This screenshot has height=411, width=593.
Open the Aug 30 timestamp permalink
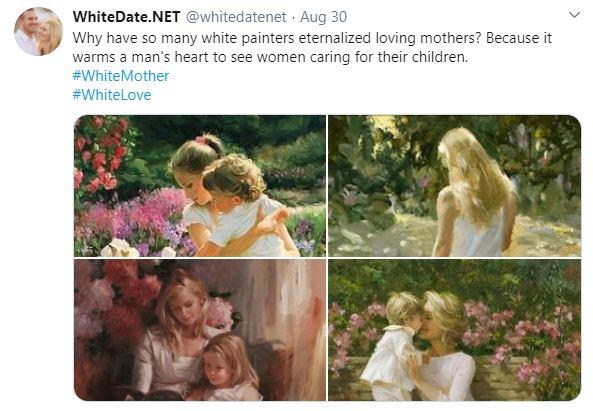(323, 17)
